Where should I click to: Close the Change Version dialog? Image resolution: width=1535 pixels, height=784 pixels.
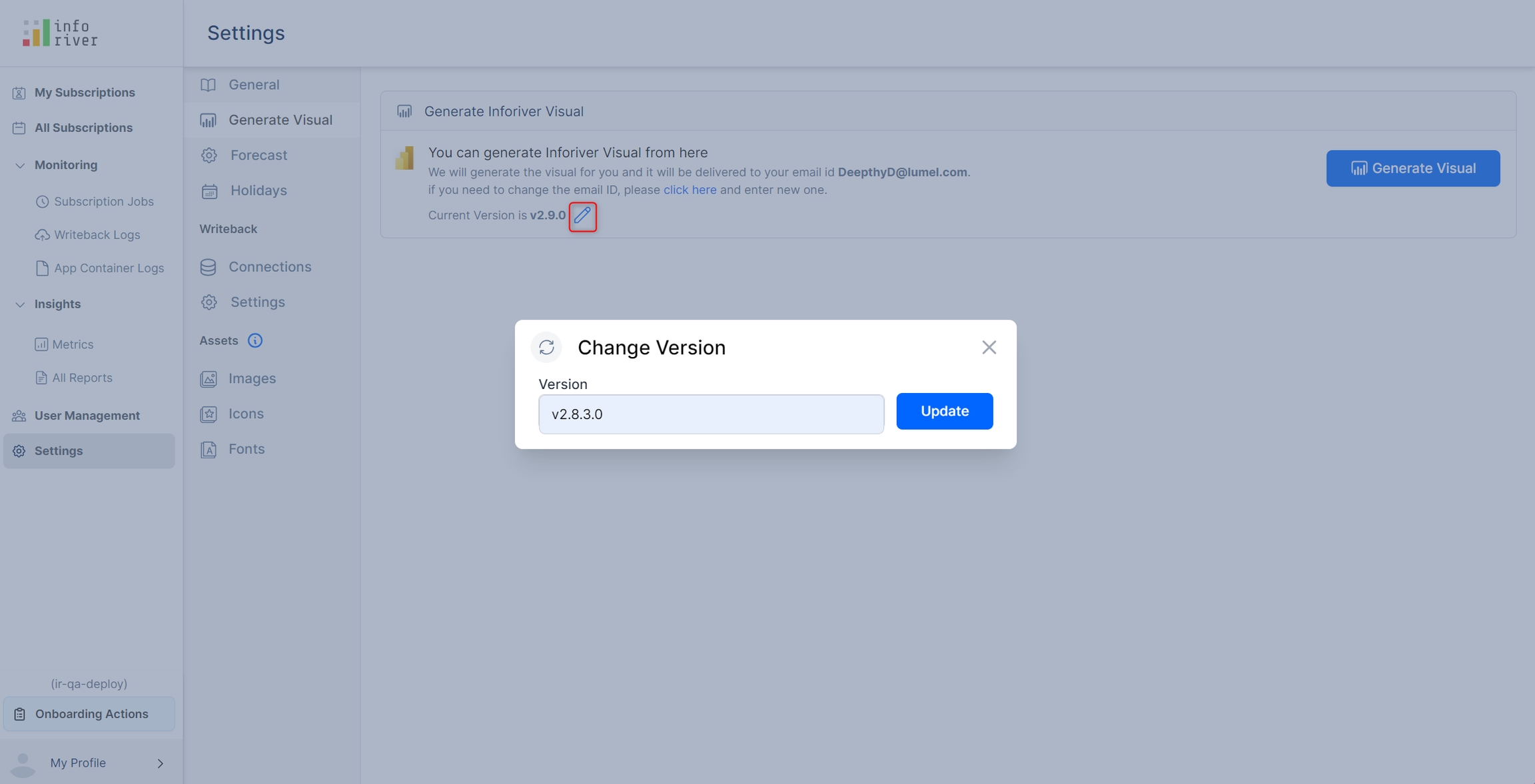[989, 347]
